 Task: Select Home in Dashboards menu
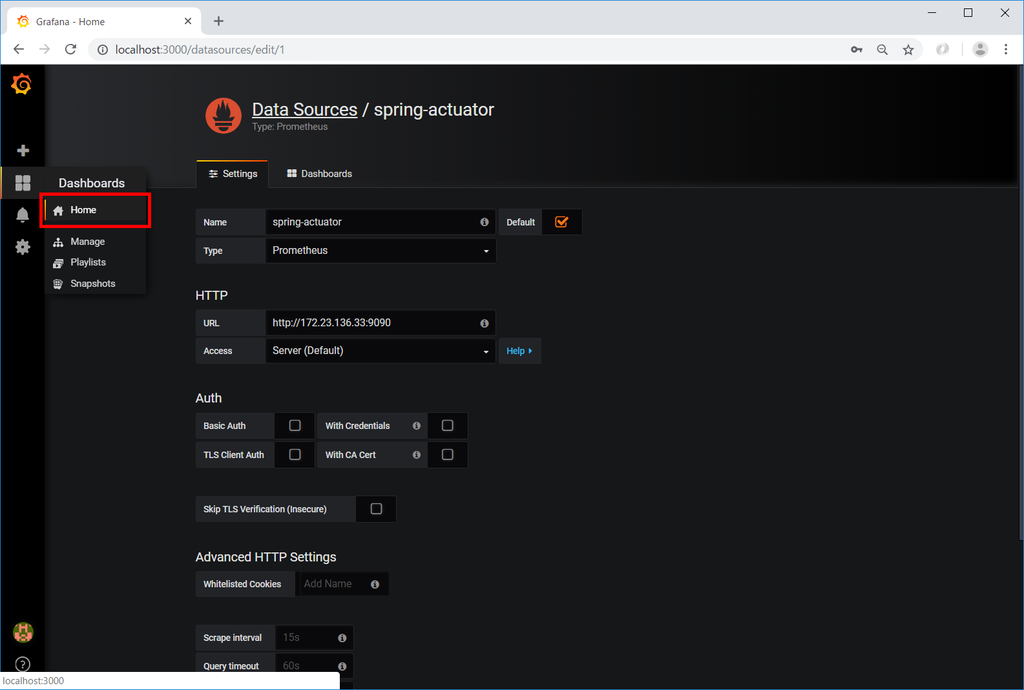(x=95, y=210)
